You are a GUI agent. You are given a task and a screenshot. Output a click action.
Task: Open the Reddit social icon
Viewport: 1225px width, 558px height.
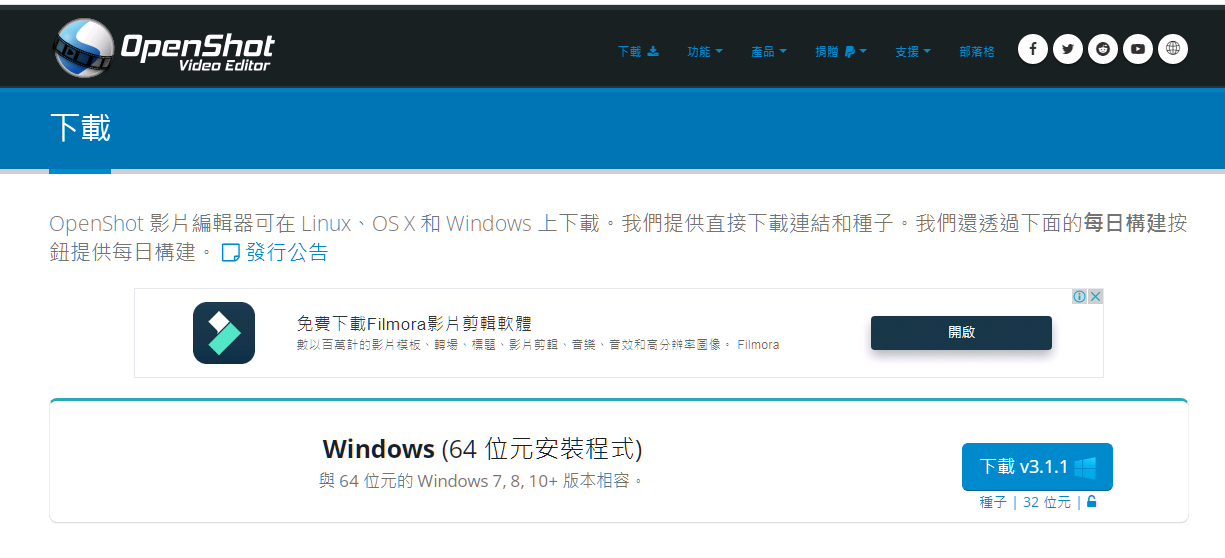[x=1103, y=49]
